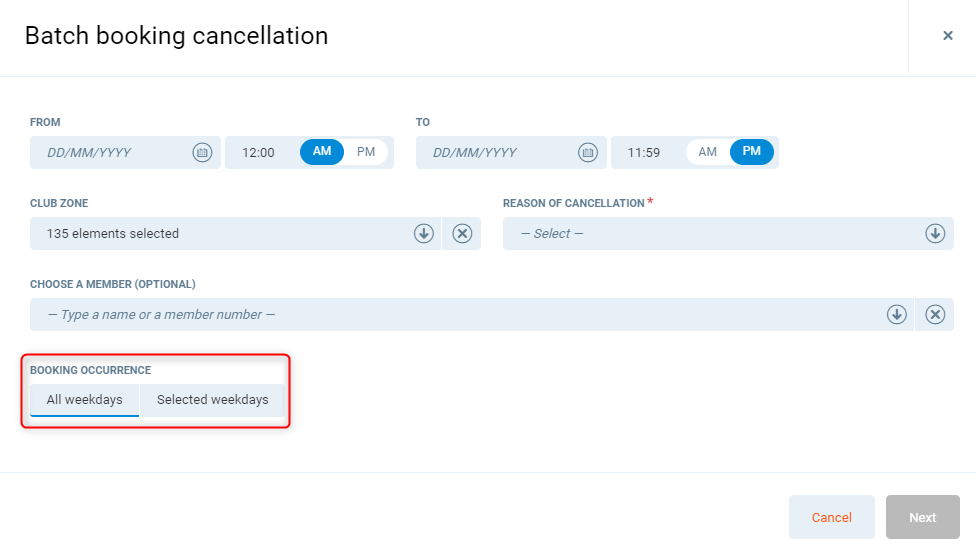Open the From date calendar picker
This screenshot has width=976, height=560.
pos(202,153)
